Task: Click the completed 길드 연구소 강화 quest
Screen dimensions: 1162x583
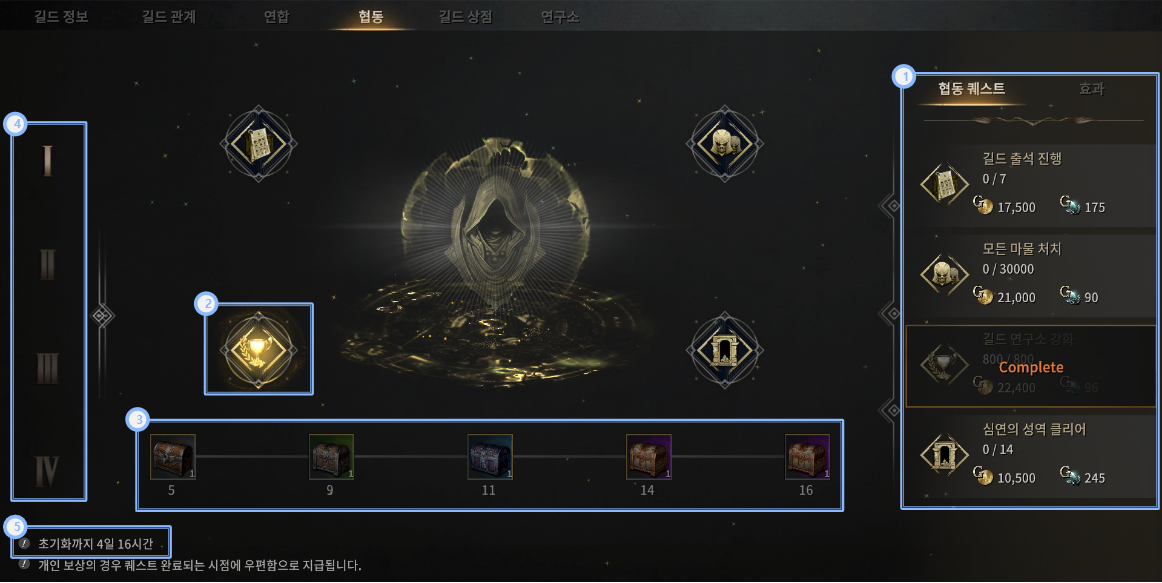Action: [1031, 366]
